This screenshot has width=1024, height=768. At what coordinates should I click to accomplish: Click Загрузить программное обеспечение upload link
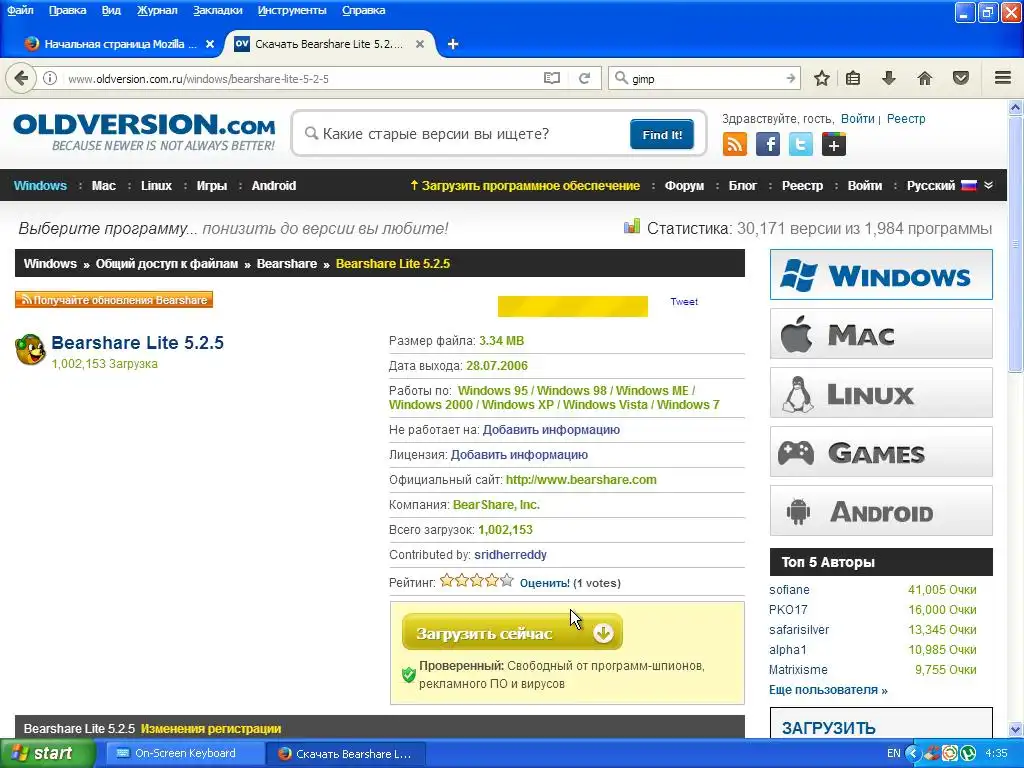pos(524,185)
